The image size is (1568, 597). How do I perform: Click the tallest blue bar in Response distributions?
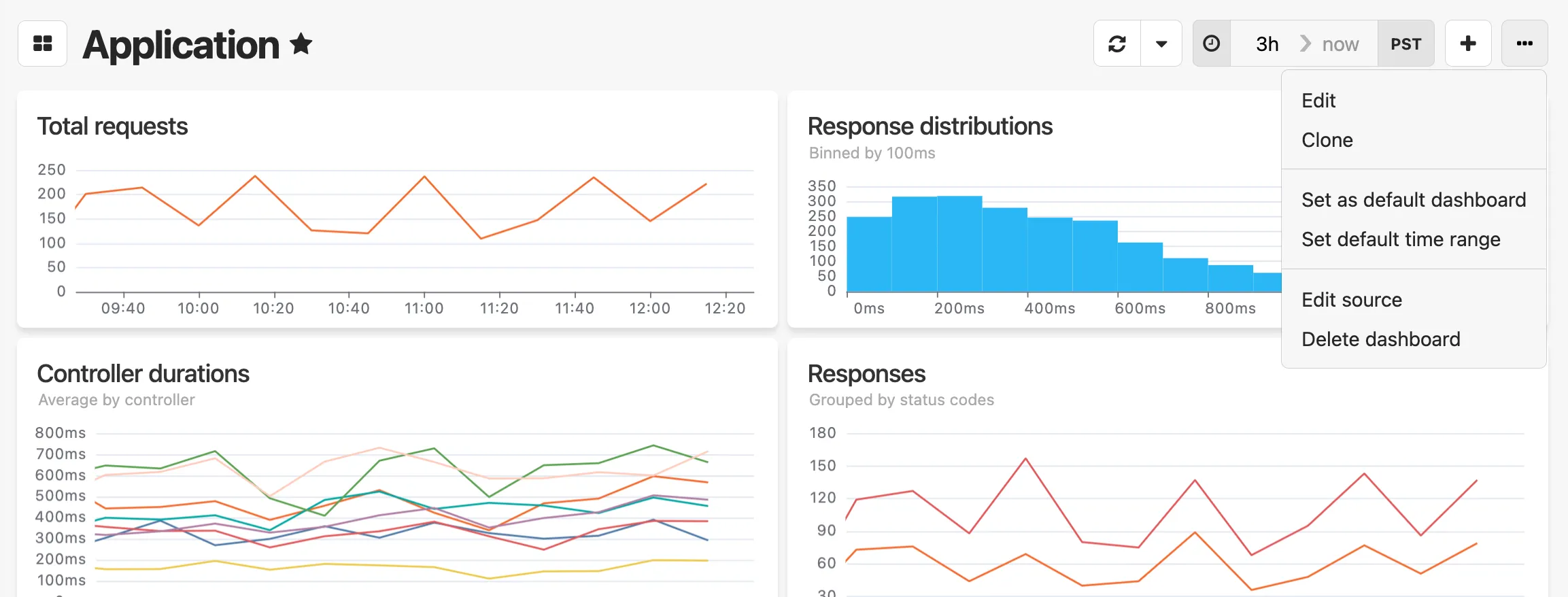(x=959, y=243)
